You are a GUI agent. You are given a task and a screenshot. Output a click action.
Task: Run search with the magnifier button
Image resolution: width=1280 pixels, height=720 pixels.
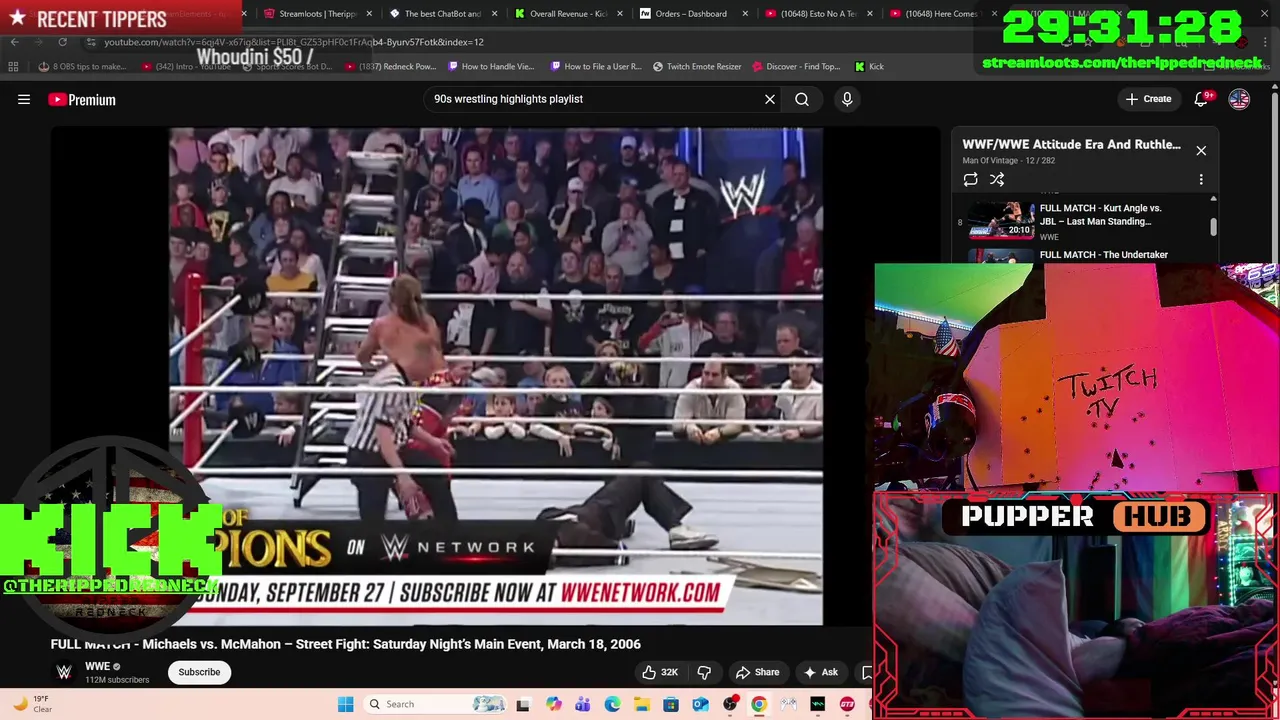[x=802, y=99]
